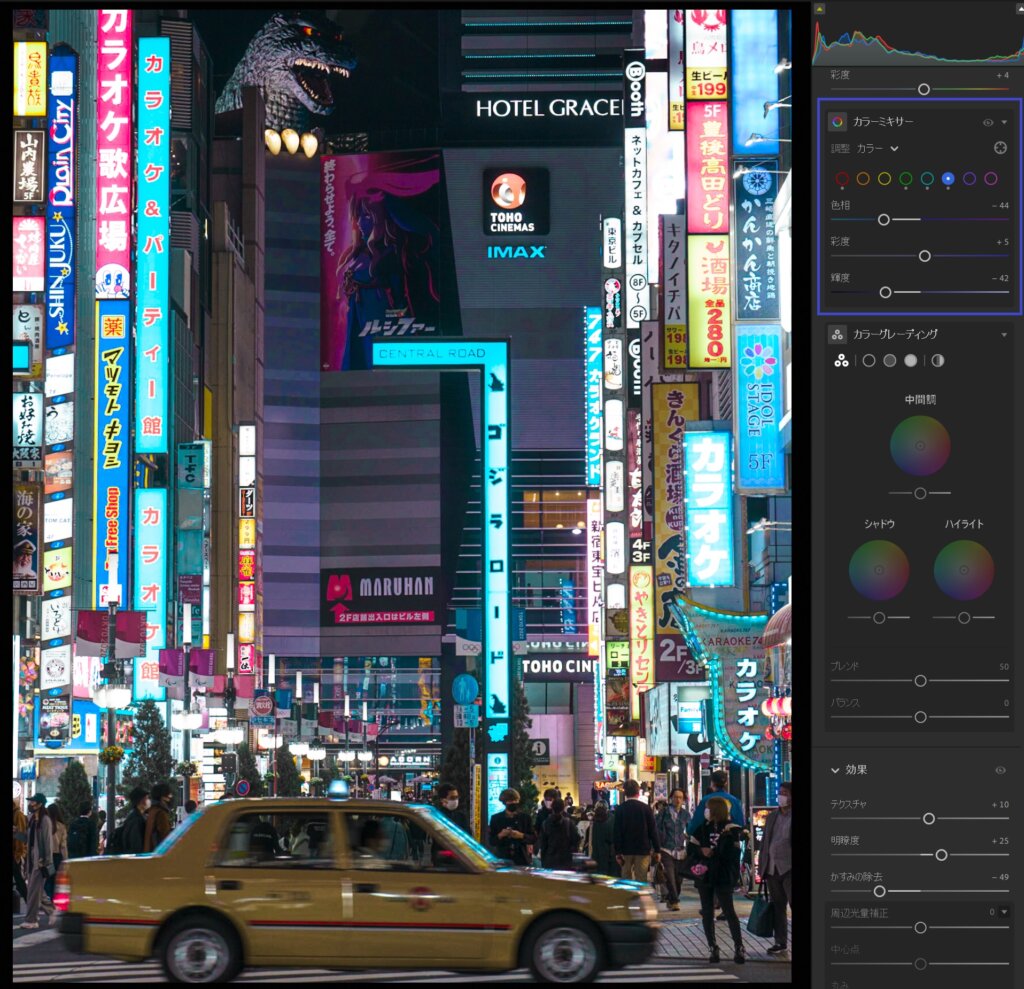
Task: Select the aqua color channel circle
Action: [x=927, y=179]
